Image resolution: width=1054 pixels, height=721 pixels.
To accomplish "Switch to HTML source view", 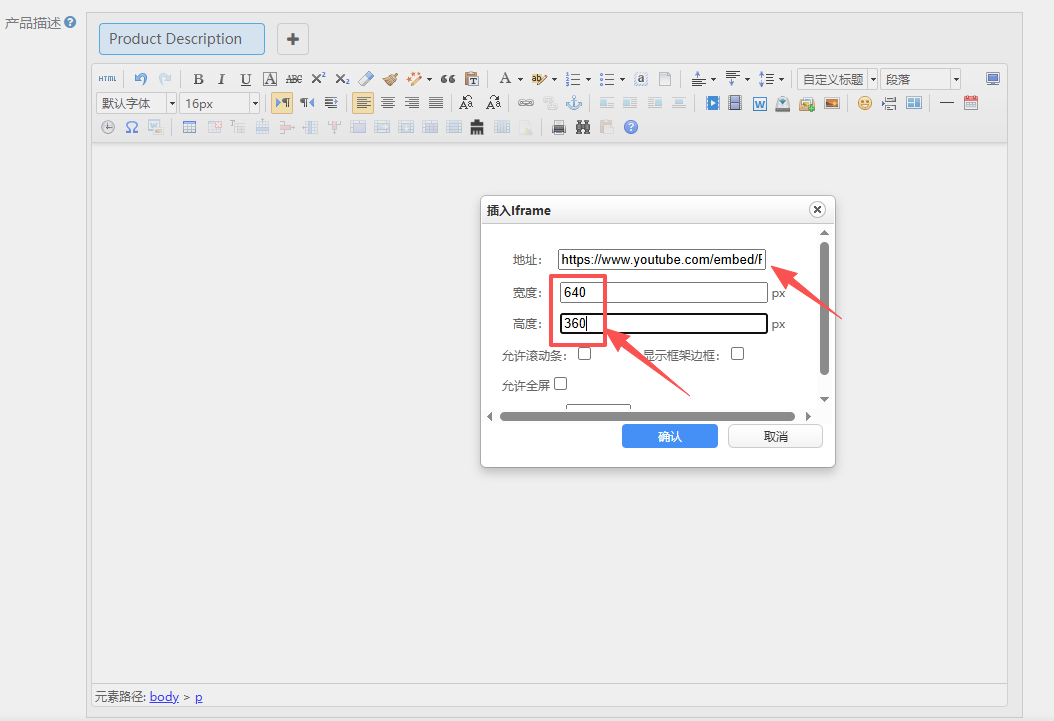I will tap(107, 79).
